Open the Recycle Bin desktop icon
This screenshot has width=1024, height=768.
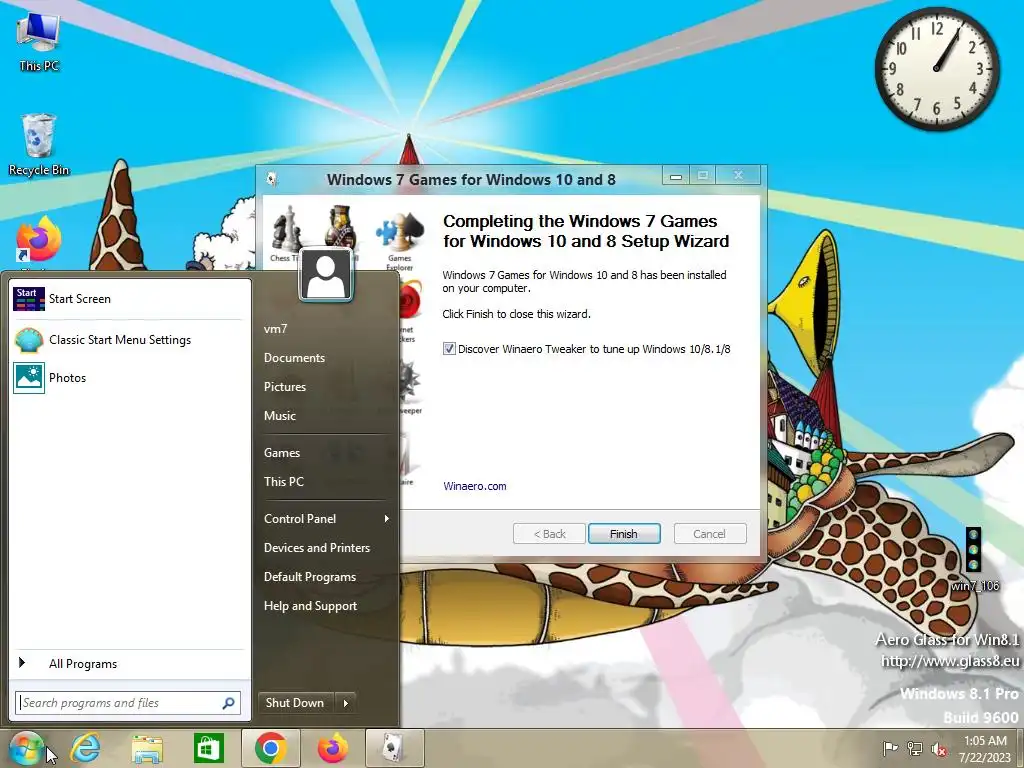(x=39, y=144)
